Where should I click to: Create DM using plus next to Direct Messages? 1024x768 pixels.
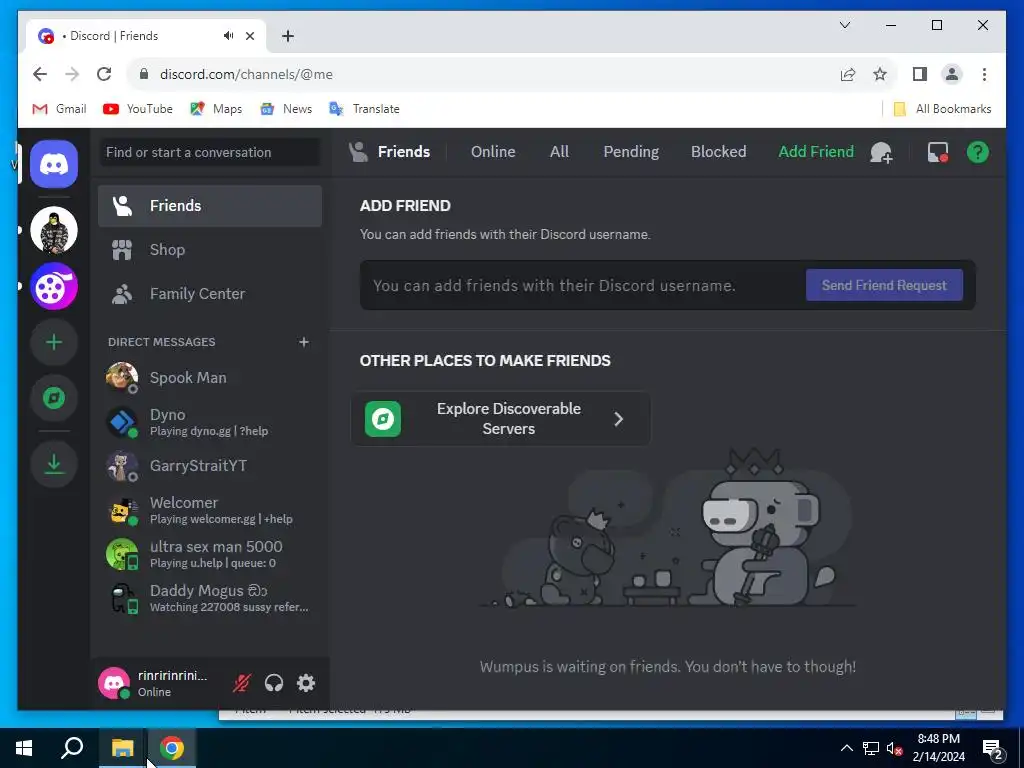(x=304, y=342)
